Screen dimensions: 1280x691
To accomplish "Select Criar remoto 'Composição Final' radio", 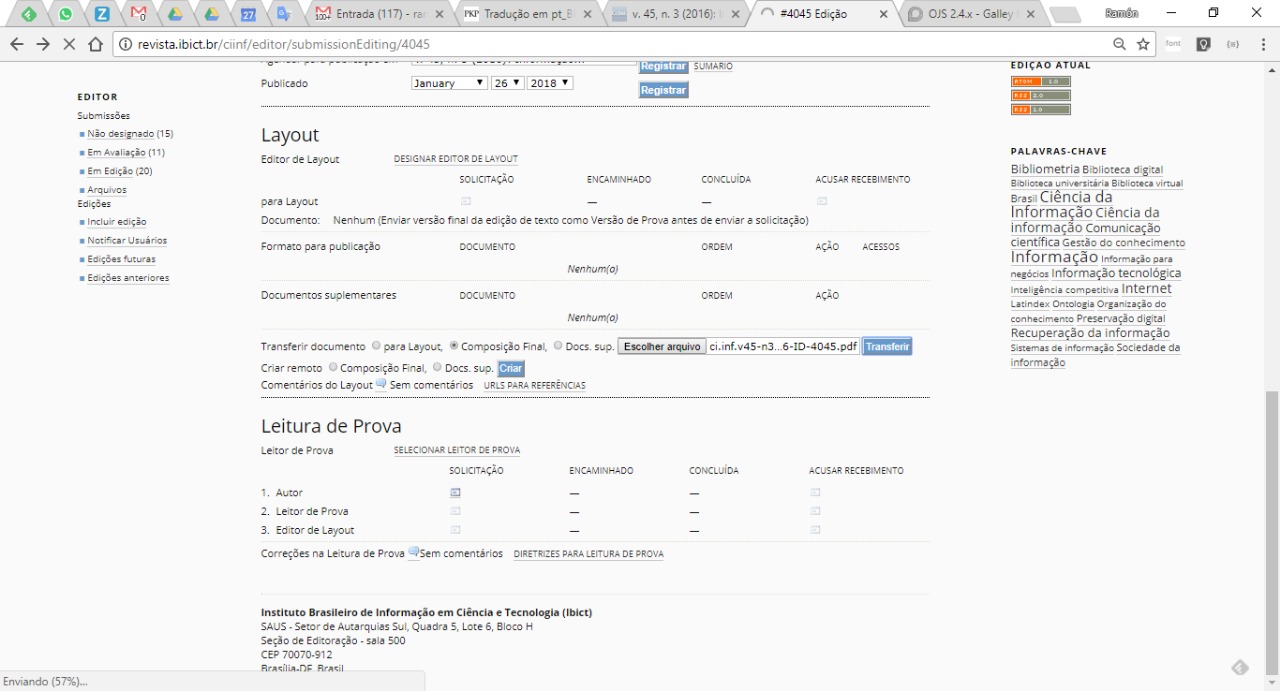I will (333, 367).
